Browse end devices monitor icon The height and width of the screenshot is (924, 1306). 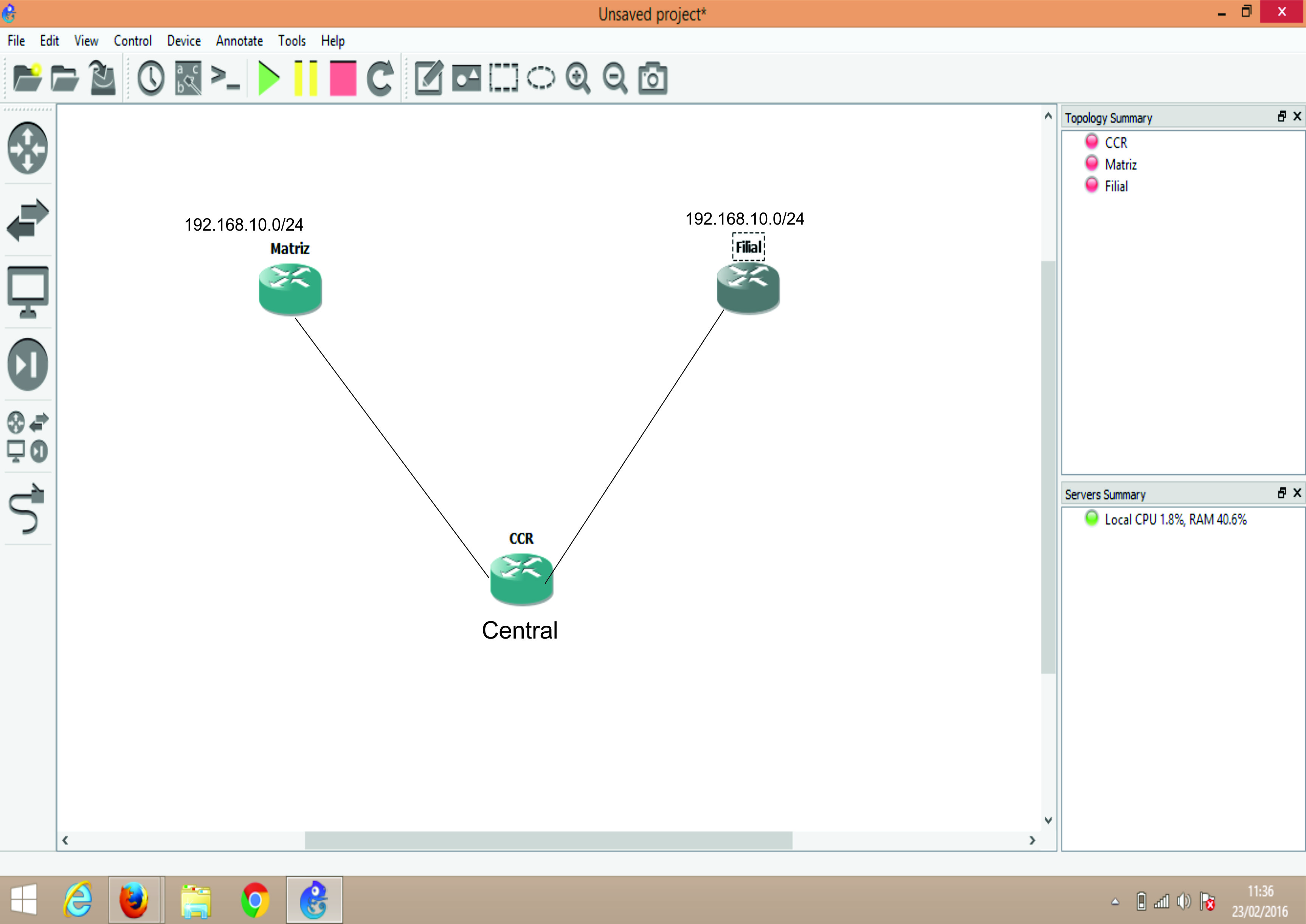pyautogui.click(x=27, y=292)
